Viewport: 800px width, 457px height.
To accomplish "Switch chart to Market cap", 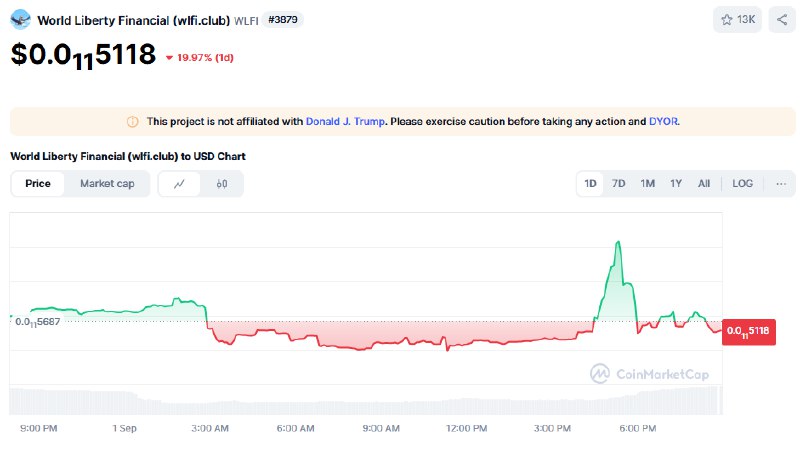I will [107, 184].
